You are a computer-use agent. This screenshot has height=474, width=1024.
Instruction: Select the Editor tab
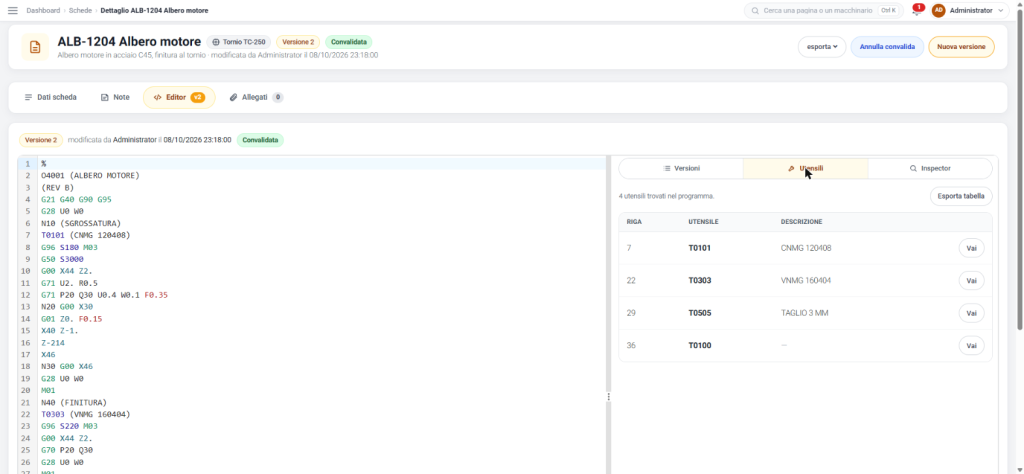tap(179, 97)
